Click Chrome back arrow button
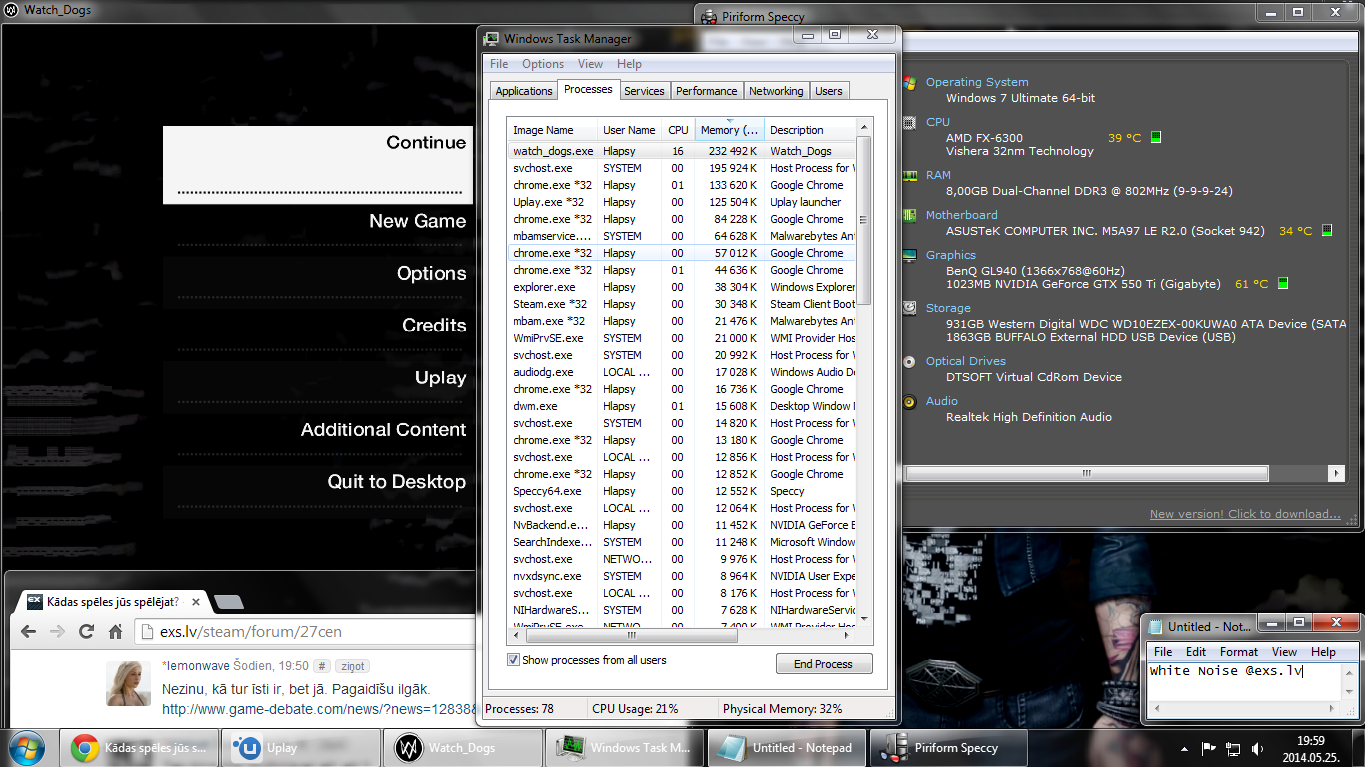 [x=29, y=631]
